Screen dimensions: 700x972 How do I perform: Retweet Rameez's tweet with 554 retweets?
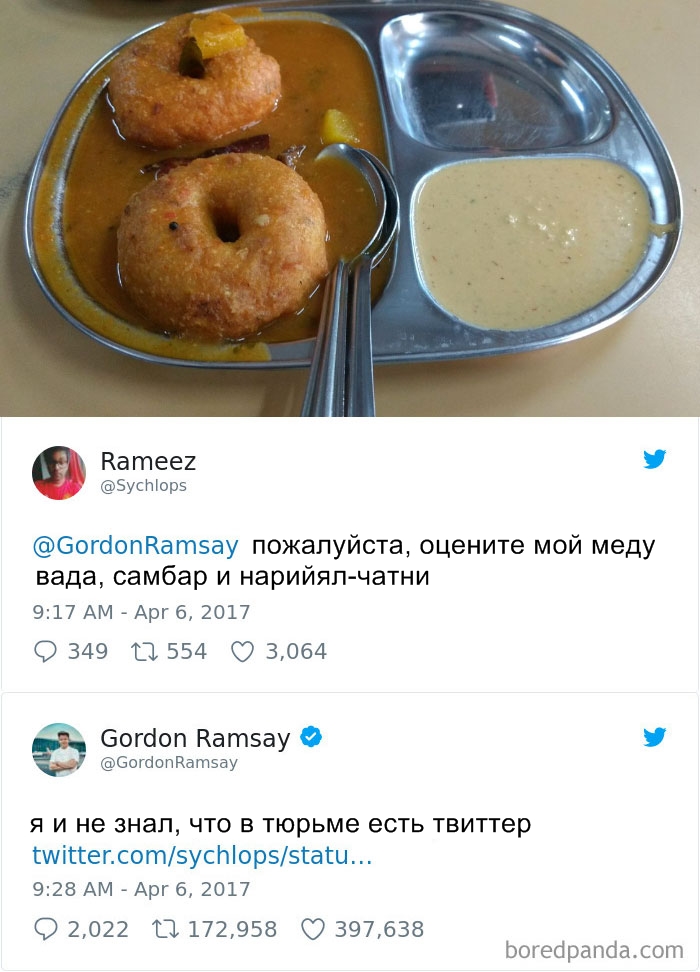[x=143, y=652]
